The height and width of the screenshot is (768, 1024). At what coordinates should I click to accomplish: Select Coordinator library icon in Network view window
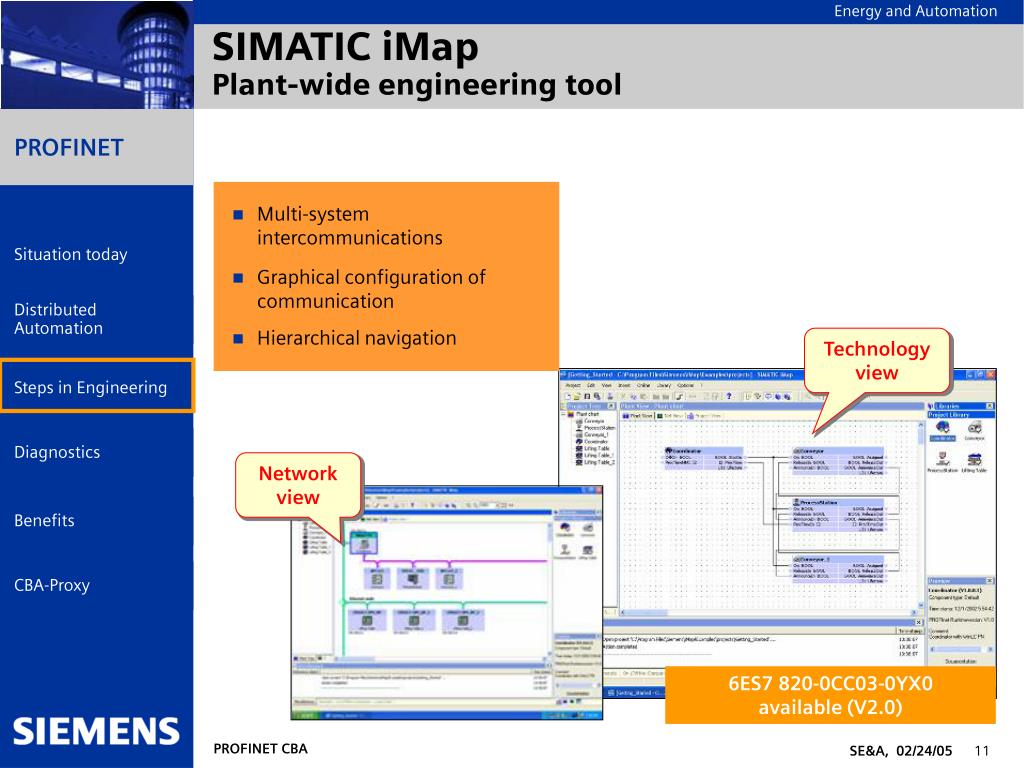[565, 530]
